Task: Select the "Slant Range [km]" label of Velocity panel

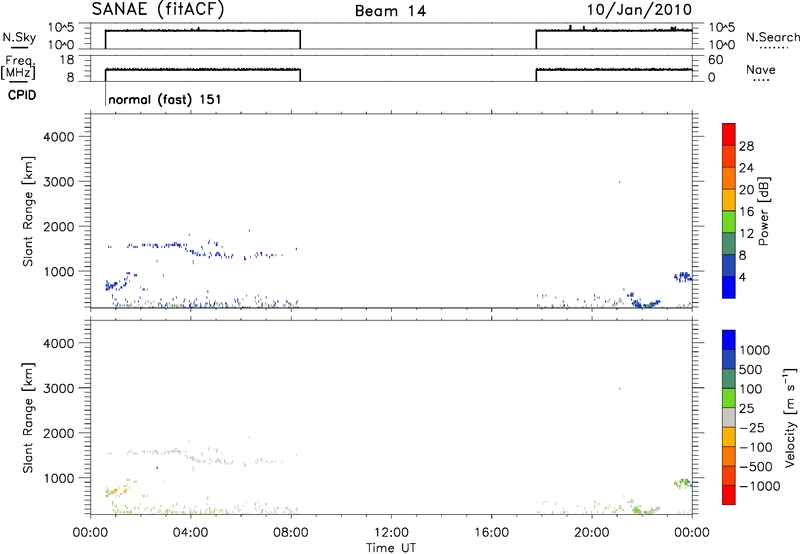Action: 28,417
